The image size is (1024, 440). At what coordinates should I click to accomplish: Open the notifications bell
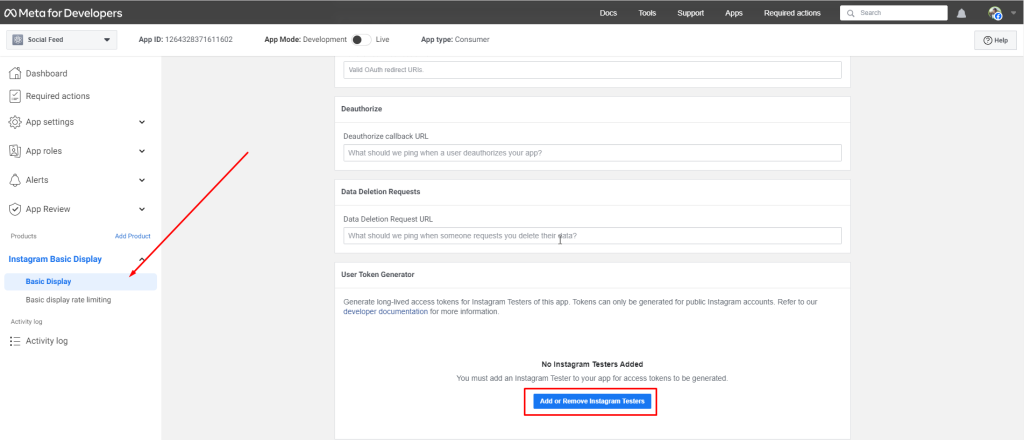tap(961, 13)
